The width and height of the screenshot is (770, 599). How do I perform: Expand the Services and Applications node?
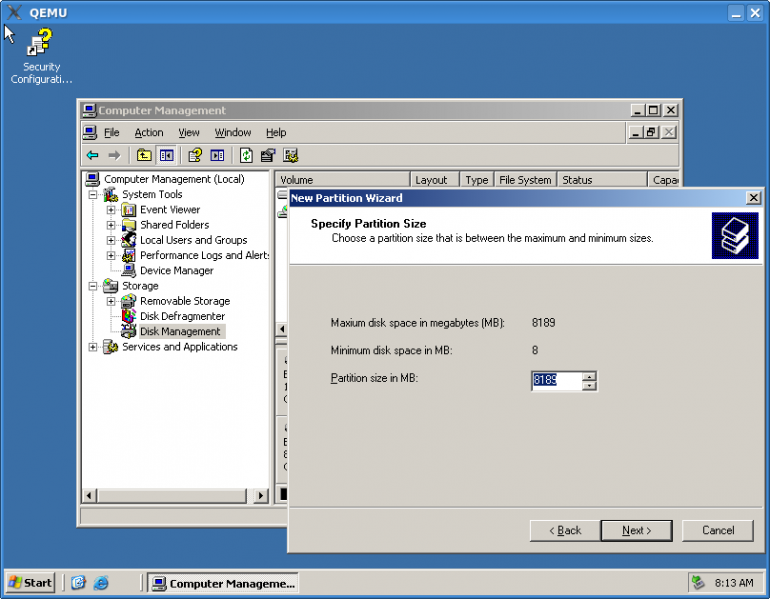(x=93, y=347)
